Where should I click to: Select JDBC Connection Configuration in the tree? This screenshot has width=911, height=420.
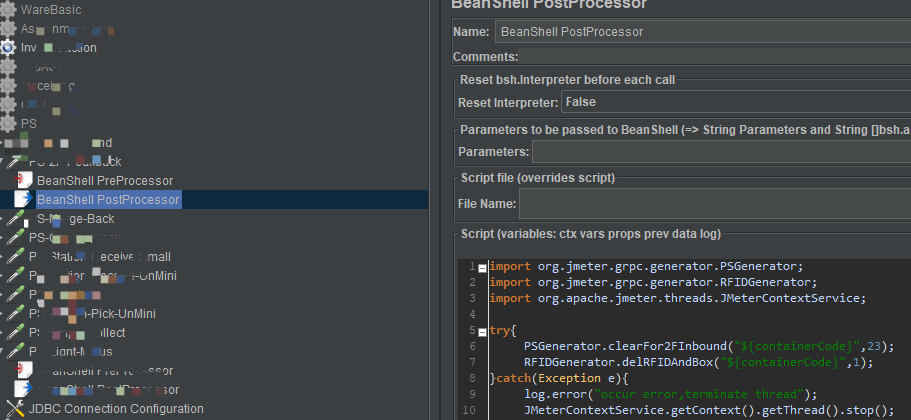[x=116, y=409]
